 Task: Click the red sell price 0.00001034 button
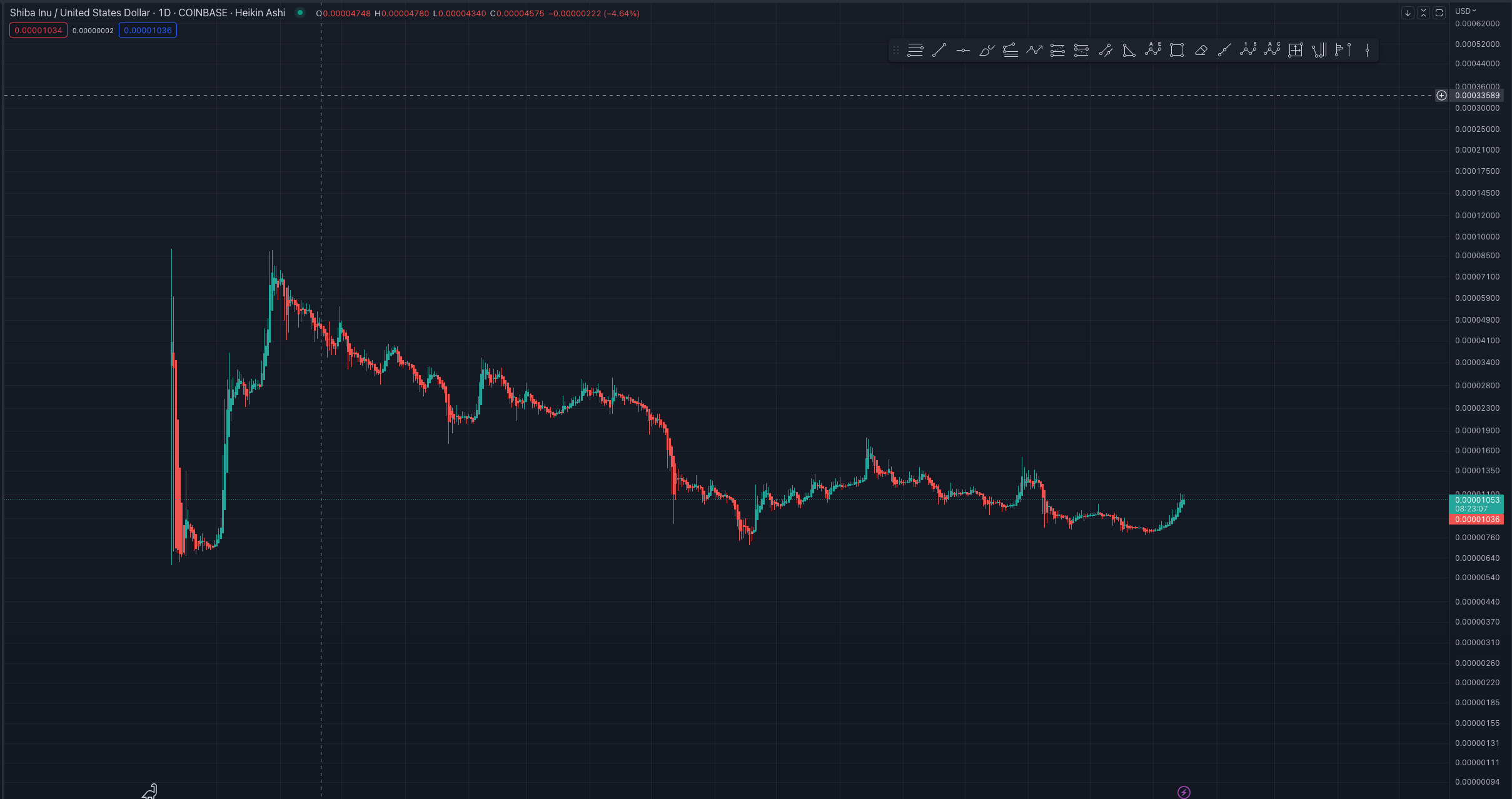pos(38,30)
